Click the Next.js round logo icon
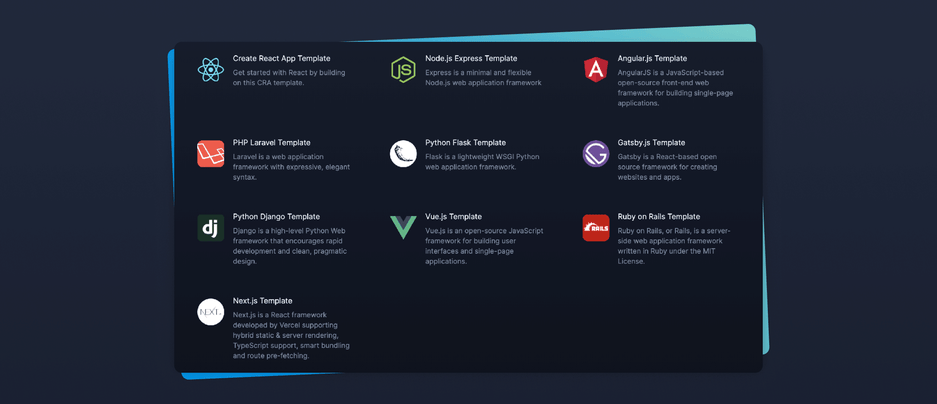This screenshot has width=937, height=404. pyautogui.click(x=210, y=312)
